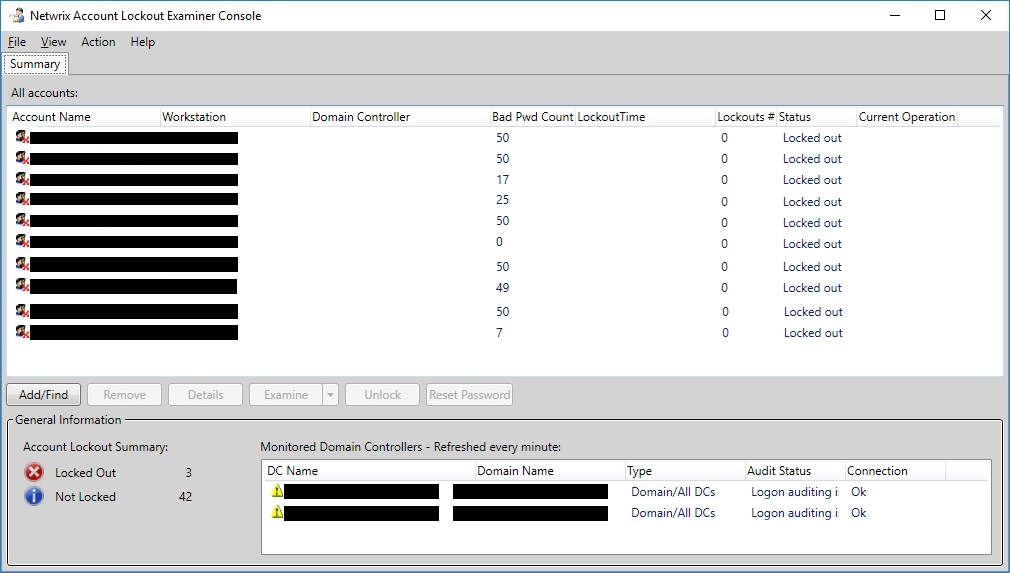Click the Not Locked count 42
Image resolution: width=1010 pixels, height=573 pixels.
(186, 496)
